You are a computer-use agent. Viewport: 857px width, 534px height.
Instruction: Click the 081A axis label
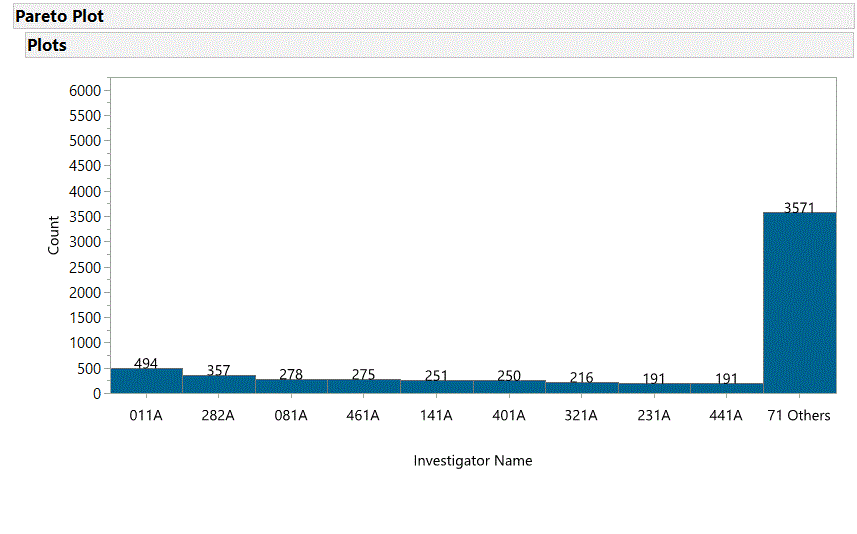pos(291,415)
